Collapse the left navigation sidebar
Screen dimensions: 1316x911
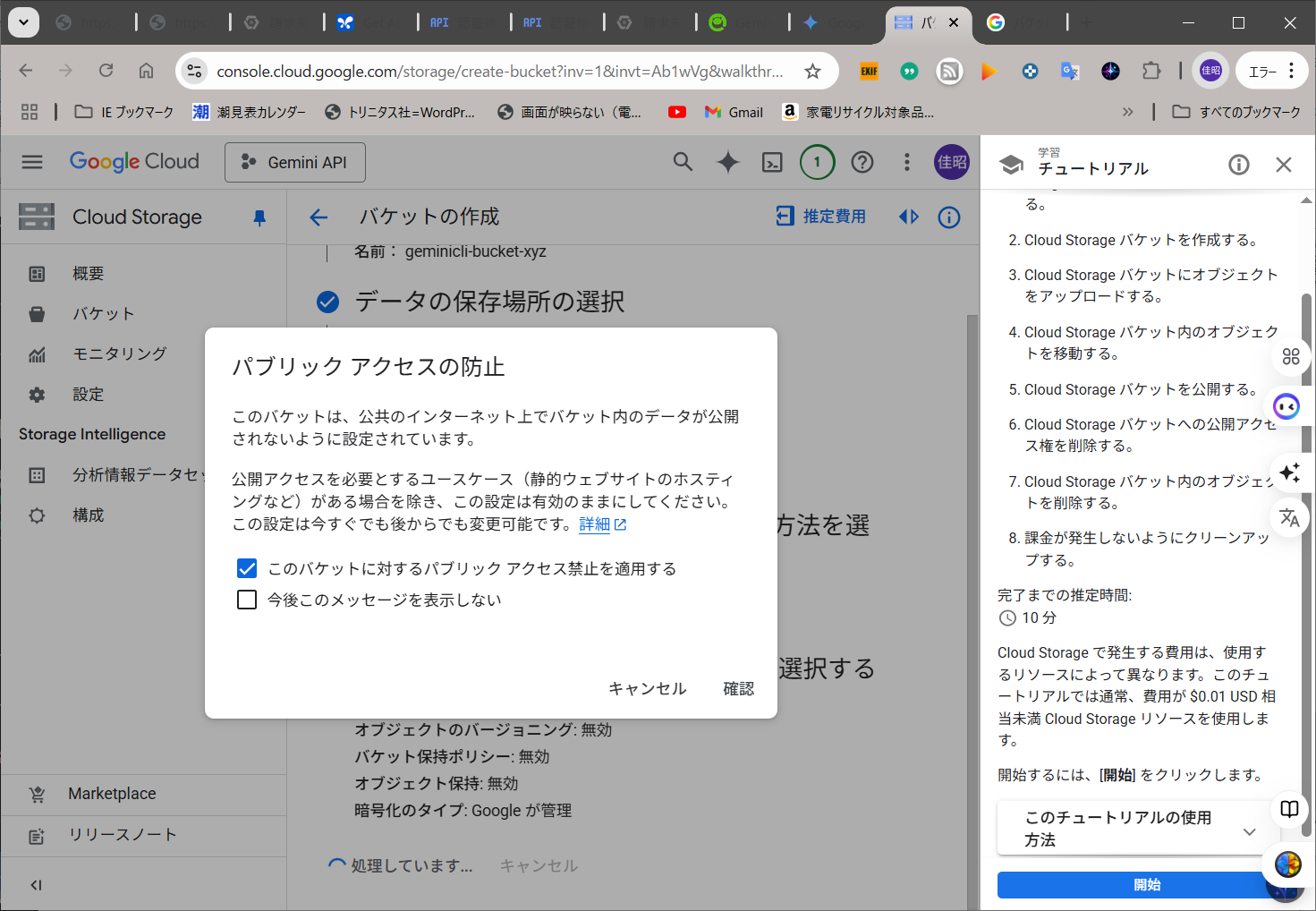pyautogui.click(x=36, y=885)
